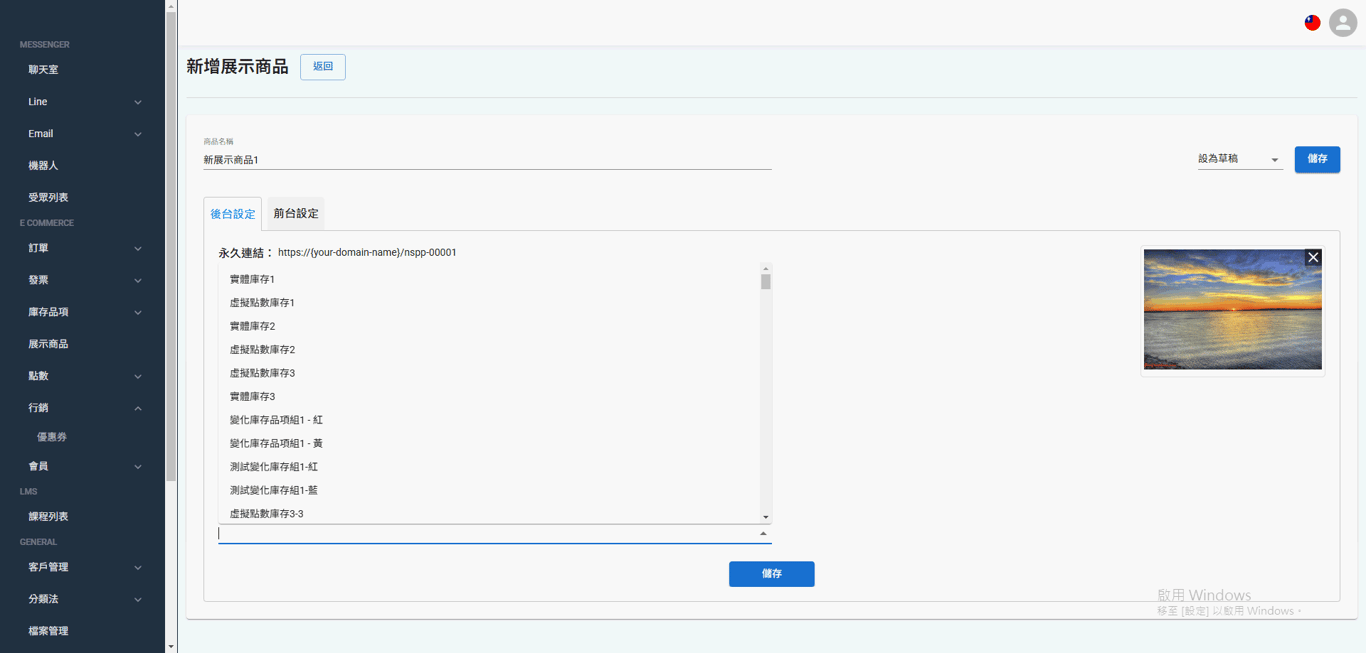Select 虛擬點數庫存1 from the list
The image size is (1366, 653).
489,303
